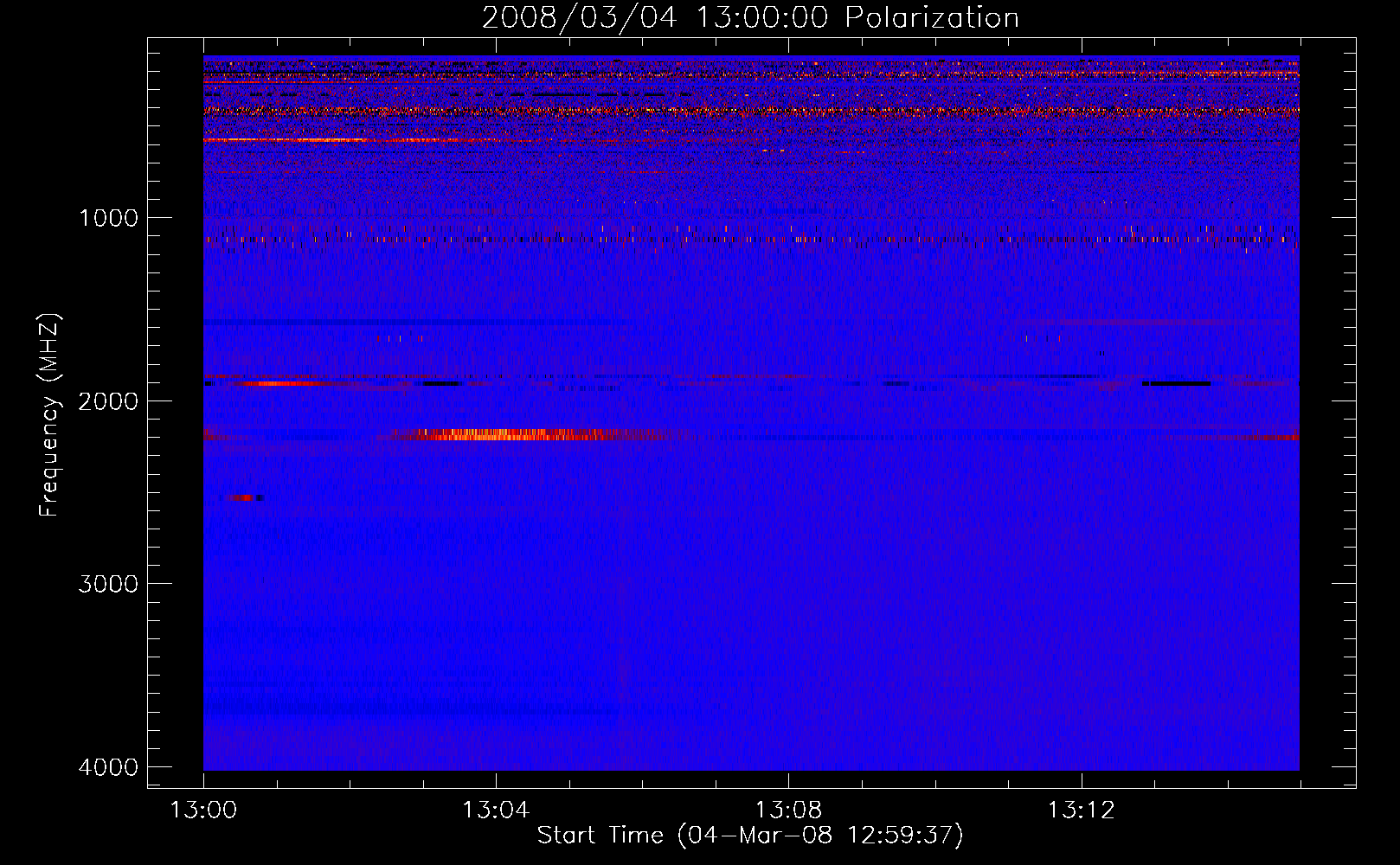The height and width of the screenshot is (865, 1400).
Task: Click the small red patch near 2500 MHz
Action: [243, 497]
